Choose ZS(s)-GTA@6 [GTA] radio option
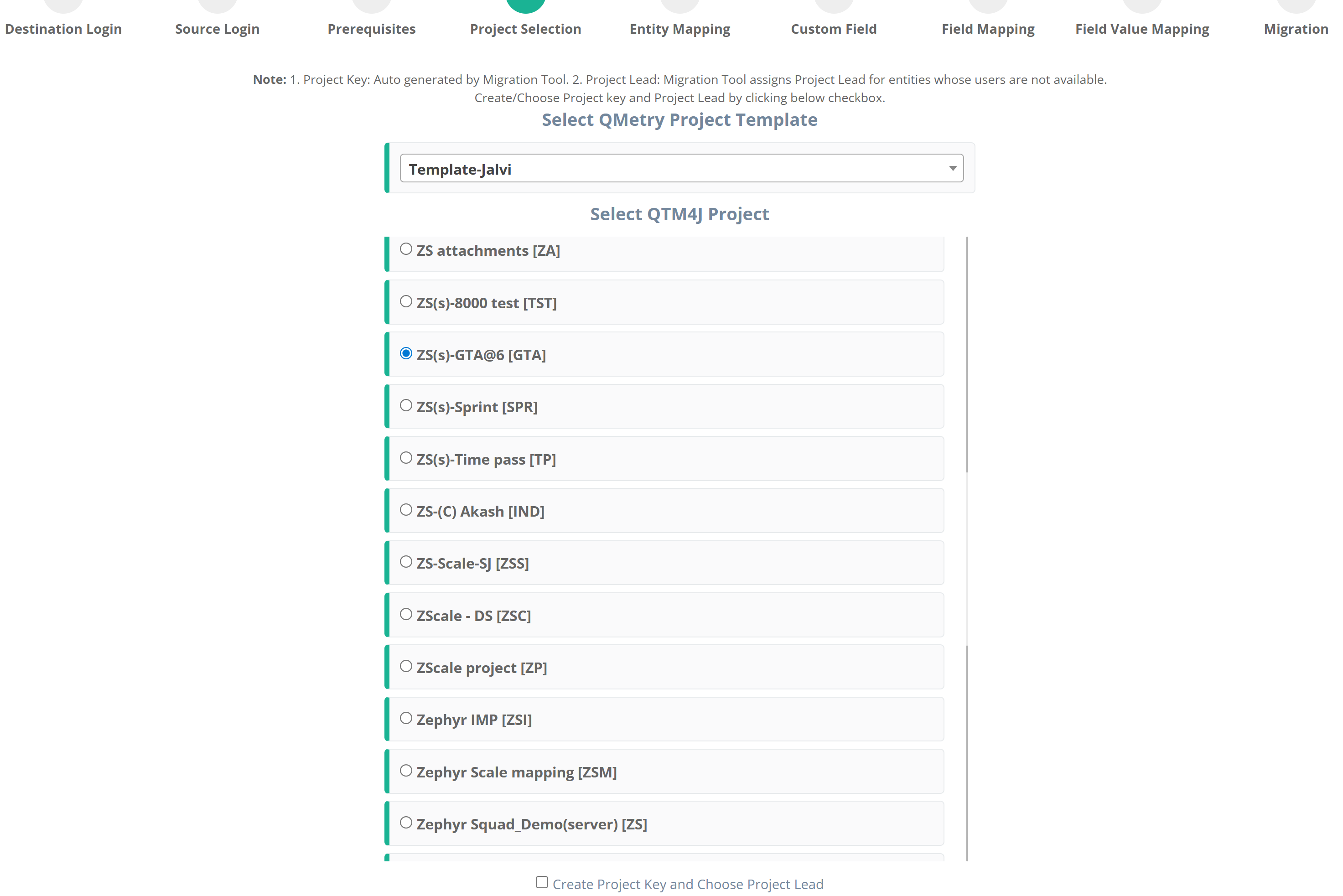This screenshot has height=896, width=1343. pos(406,353)
